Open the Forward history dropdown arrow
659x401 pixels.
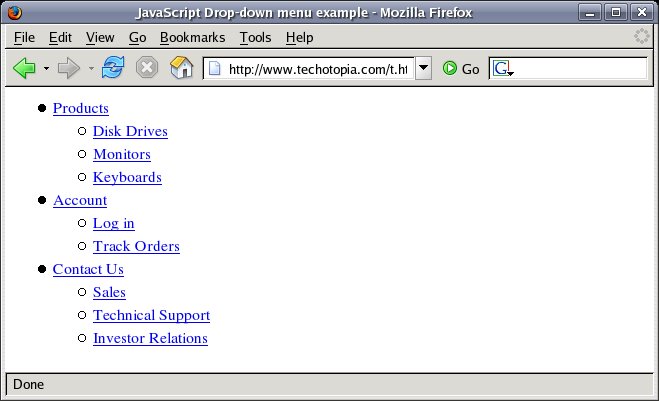coord(91,69)
